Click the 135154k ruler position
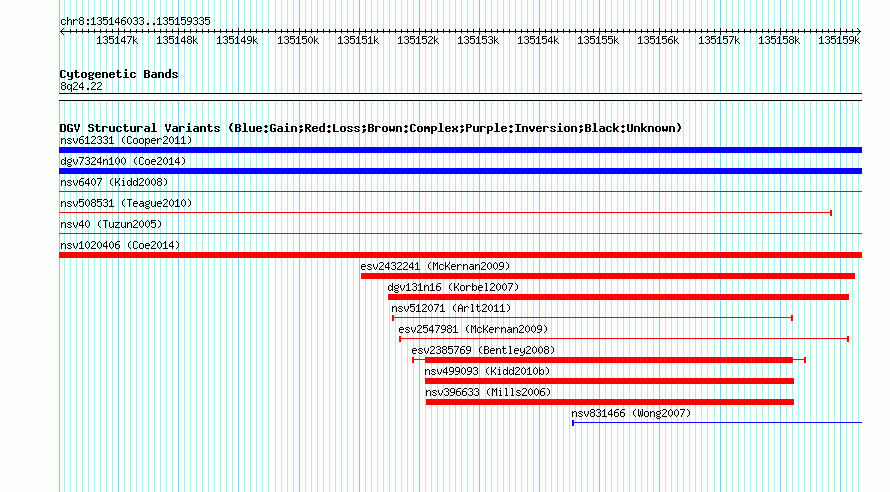This screenshot has height=492, width=890. 538,40
